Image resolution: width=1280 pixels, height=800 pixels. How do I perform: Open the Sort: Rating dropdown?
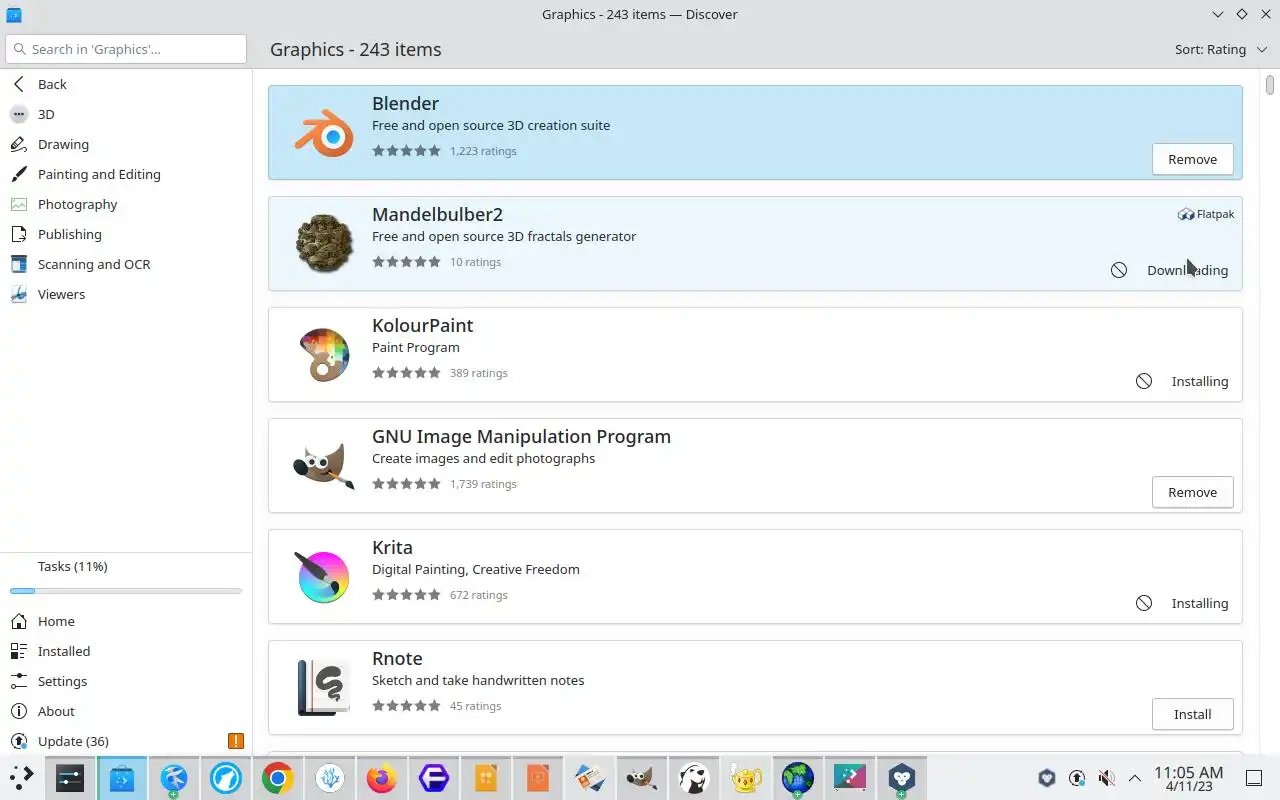1221,49
